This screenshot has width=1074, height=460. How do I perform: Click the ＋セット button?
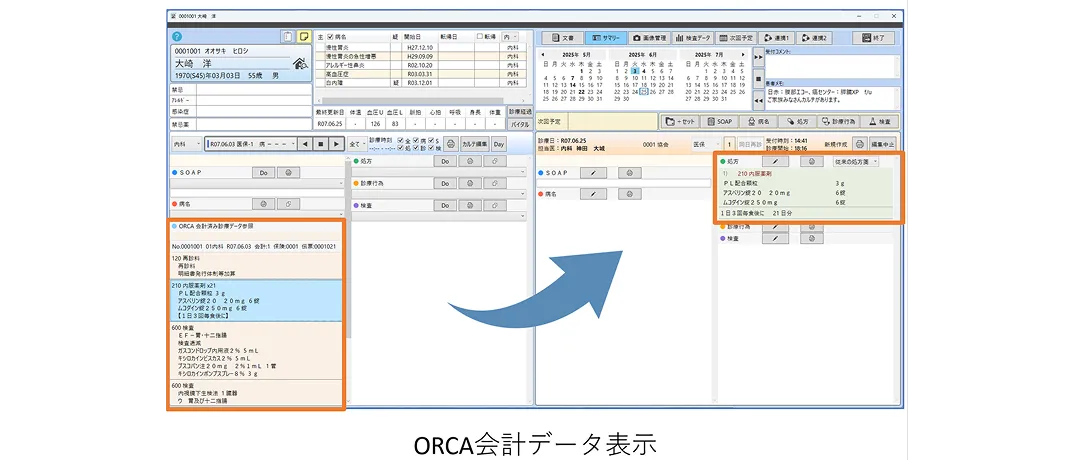(679, 121)
